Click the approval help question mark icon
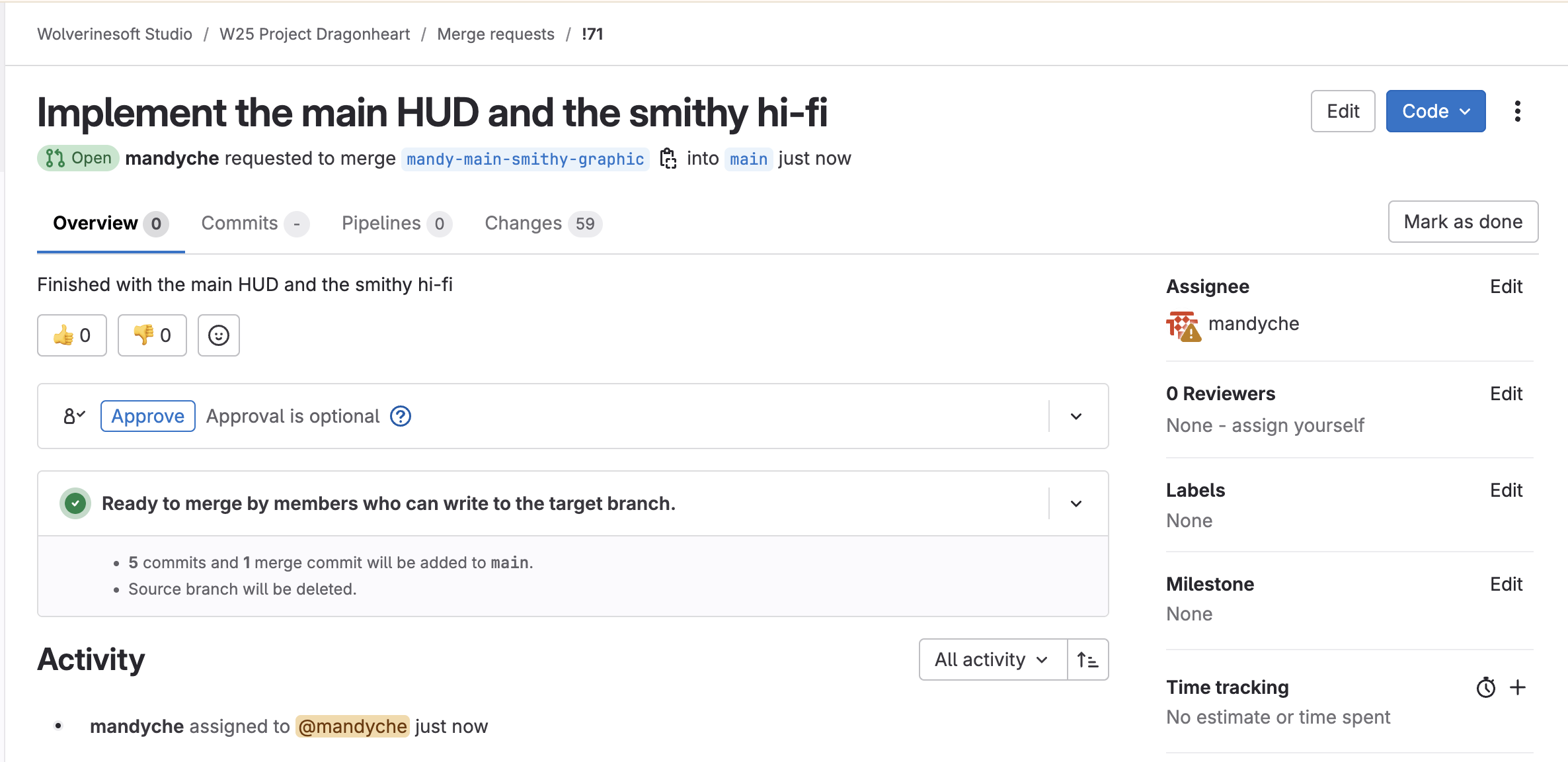This screenshot has width=1568, height=762. [401, 416]
